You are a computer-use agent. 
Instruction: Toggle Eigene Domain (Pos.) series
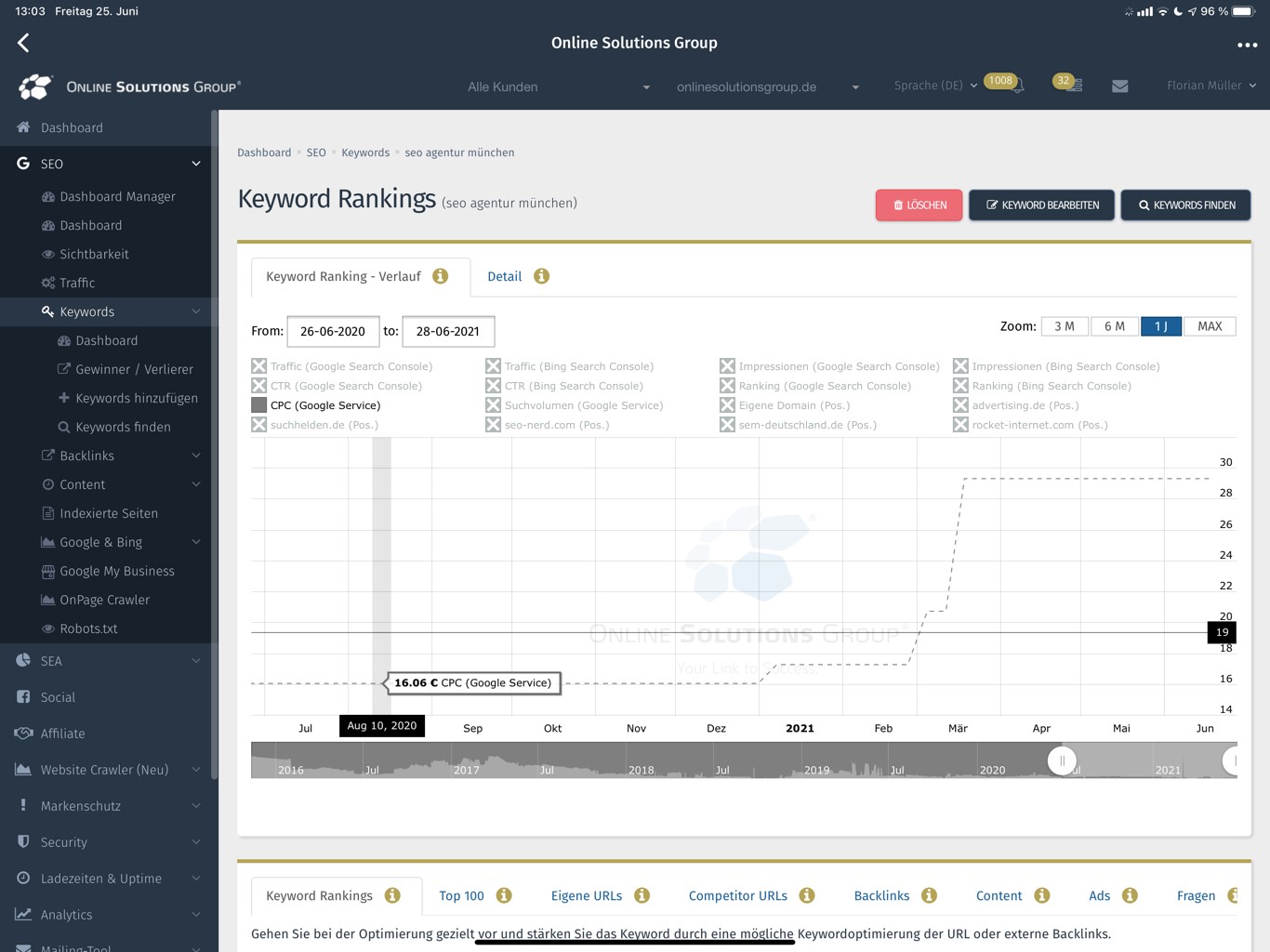click(786, 405)
